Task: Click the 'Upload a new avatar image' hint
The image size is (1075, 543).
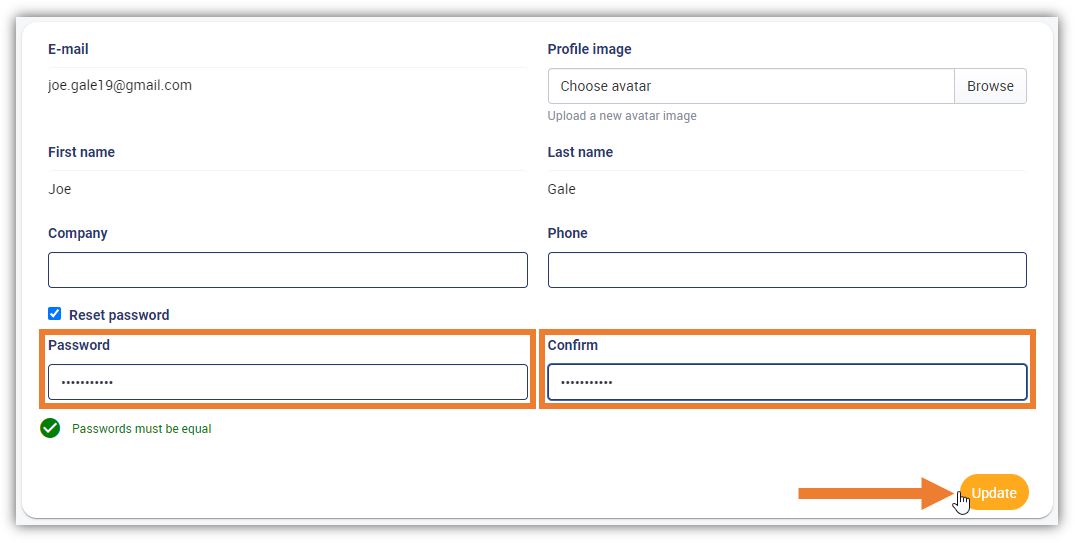Action: (622, 116)
